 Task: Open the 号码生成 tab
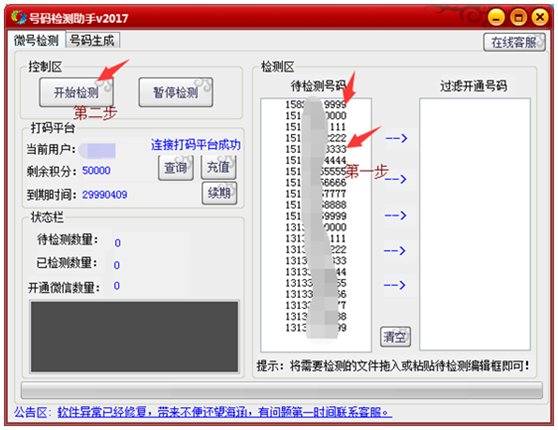(x=92, y=40)
